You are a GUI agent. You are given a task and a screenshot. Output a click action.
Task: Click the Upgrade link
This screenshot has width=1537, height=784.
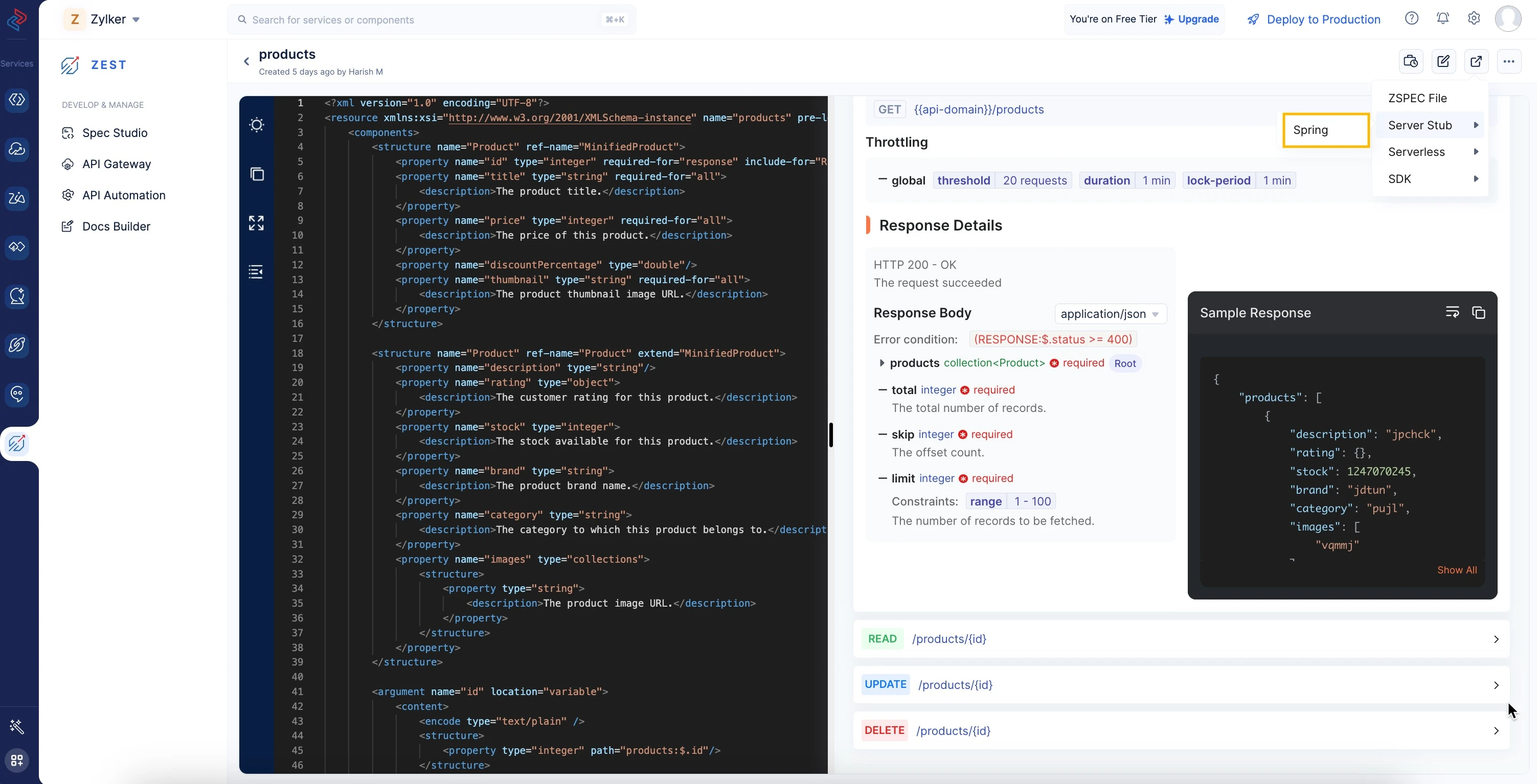pos(1191,19)
